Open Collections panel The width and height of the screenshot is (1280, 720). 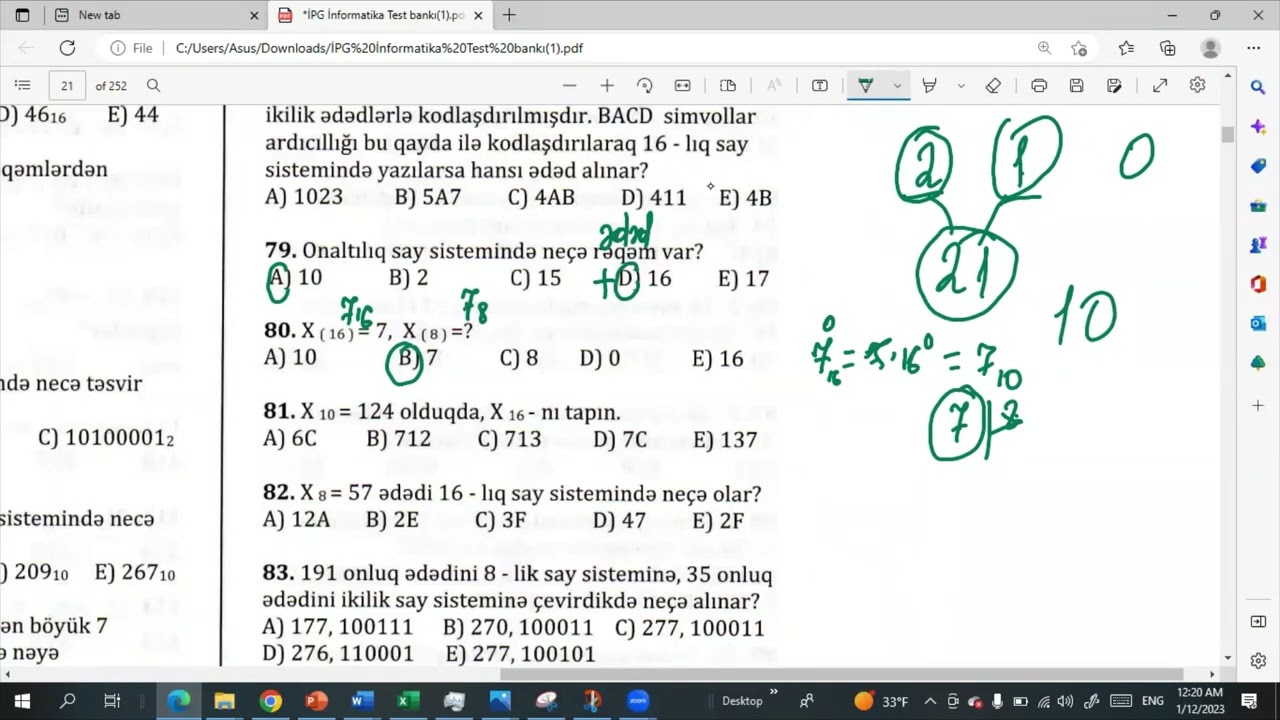[1168, 48]
